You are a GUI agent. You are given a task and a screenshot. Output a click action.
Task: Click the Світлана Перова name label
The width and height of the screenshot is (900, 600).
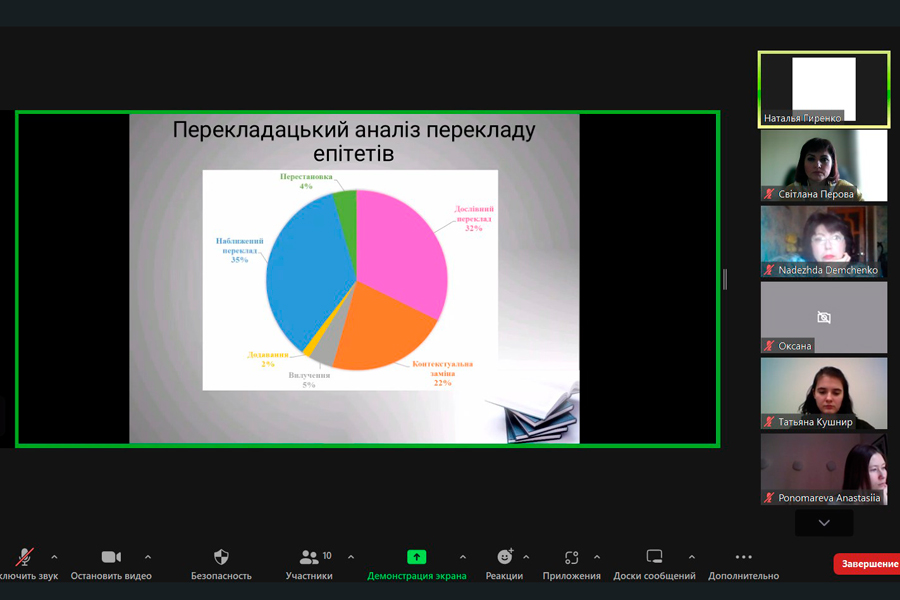pos(816,194)
